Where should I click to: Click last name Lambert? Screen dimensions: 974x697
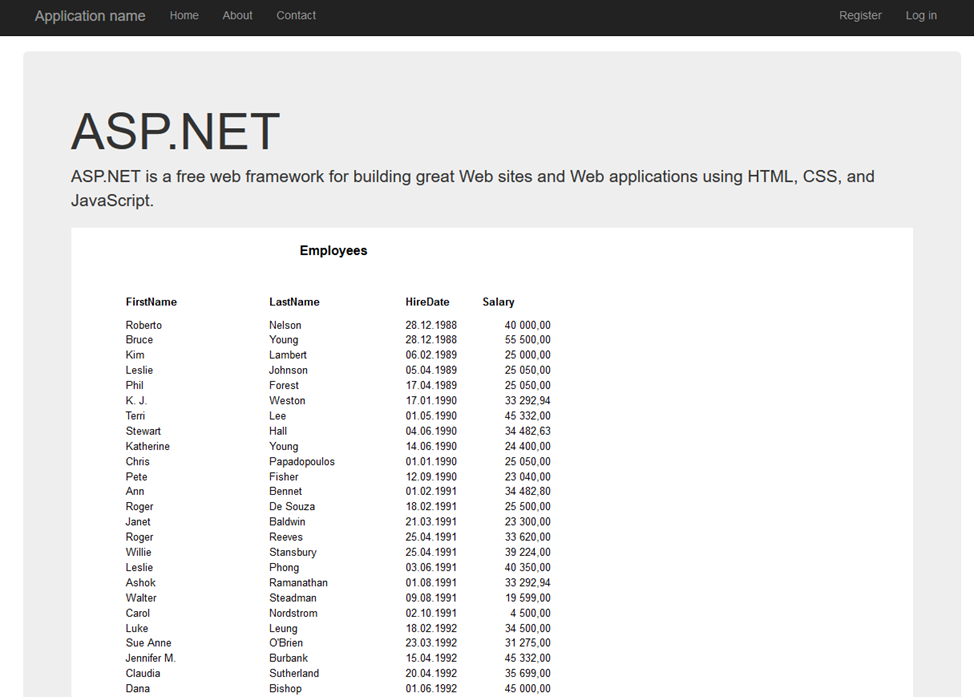coord(288,355)
